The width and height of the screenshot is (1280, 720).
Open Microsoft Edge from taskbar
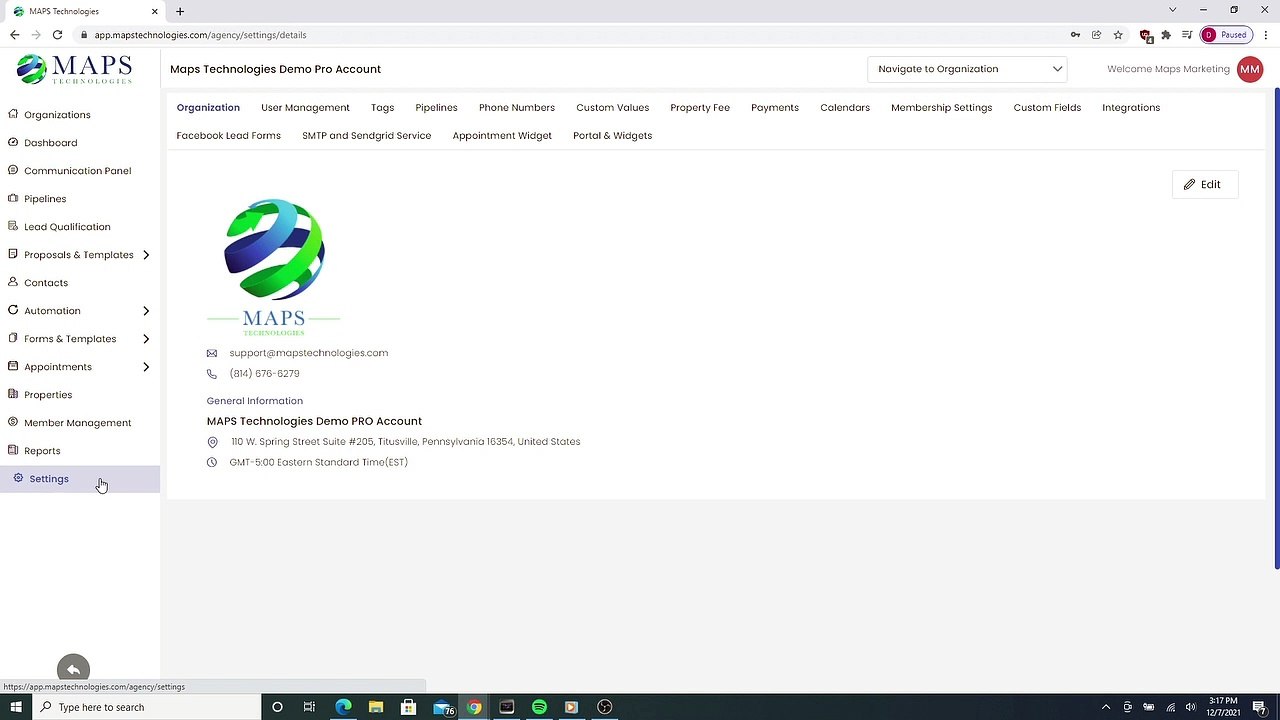pos(343,707)
